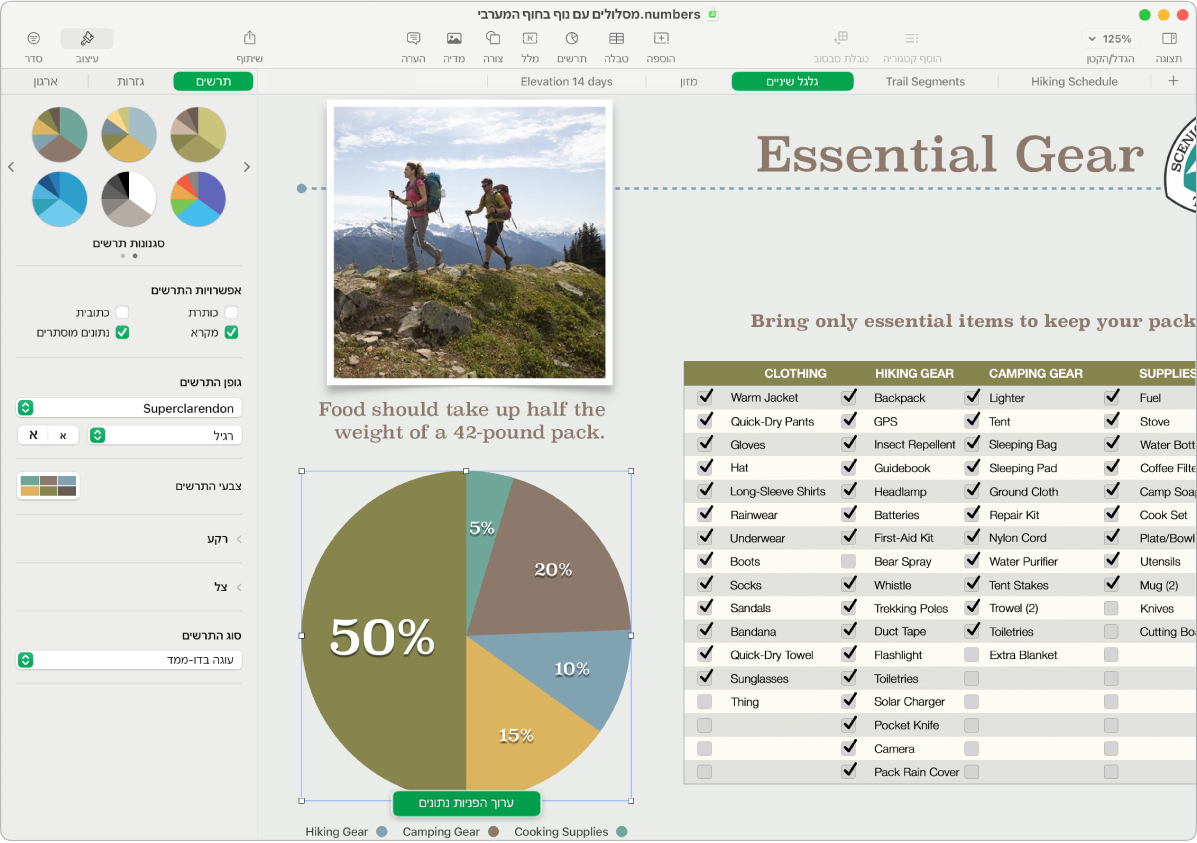The height and width of the screenshot is (843, 1197).
Task: Open the Hiking Schedule sheet tab
Action: pos(1074,81)
